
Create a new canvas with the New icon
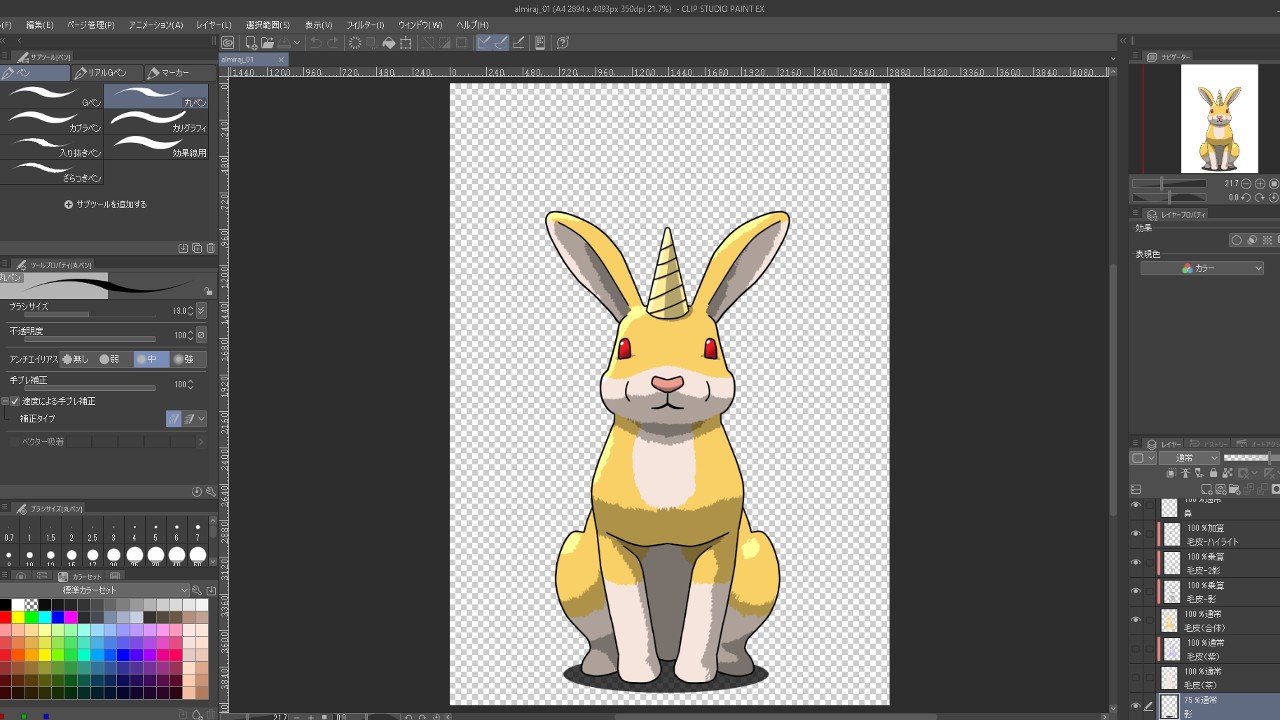[252, 42]
